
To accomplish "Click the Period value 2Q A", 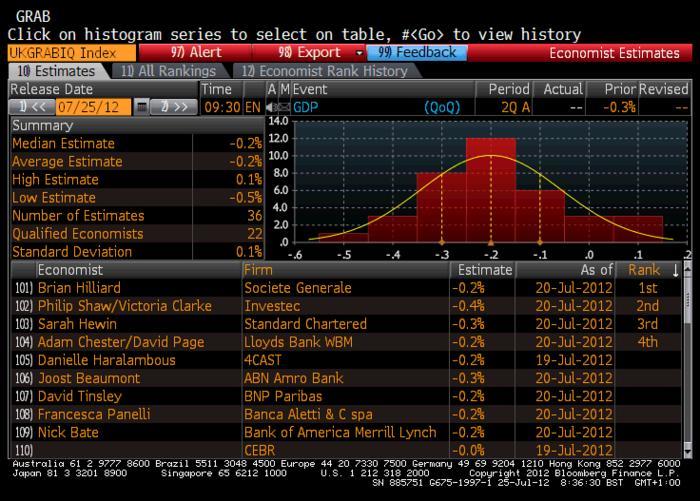I will (516, 107).
